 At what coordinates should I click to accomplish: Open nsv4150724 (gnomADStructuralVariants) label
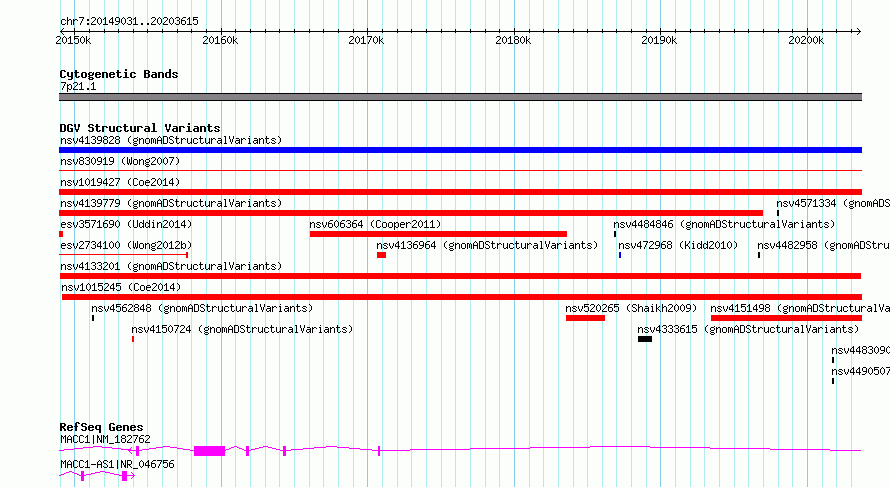(242, 329)
